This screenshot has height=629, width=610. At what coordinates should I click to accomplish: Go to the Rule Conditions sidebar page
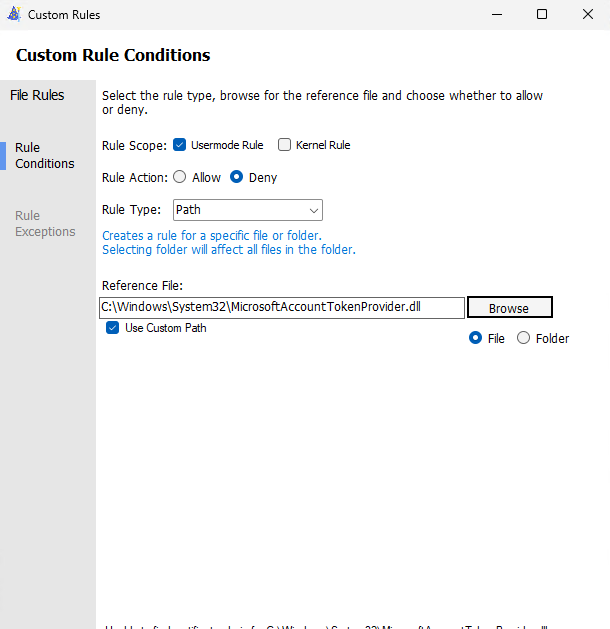coord(45,155)
